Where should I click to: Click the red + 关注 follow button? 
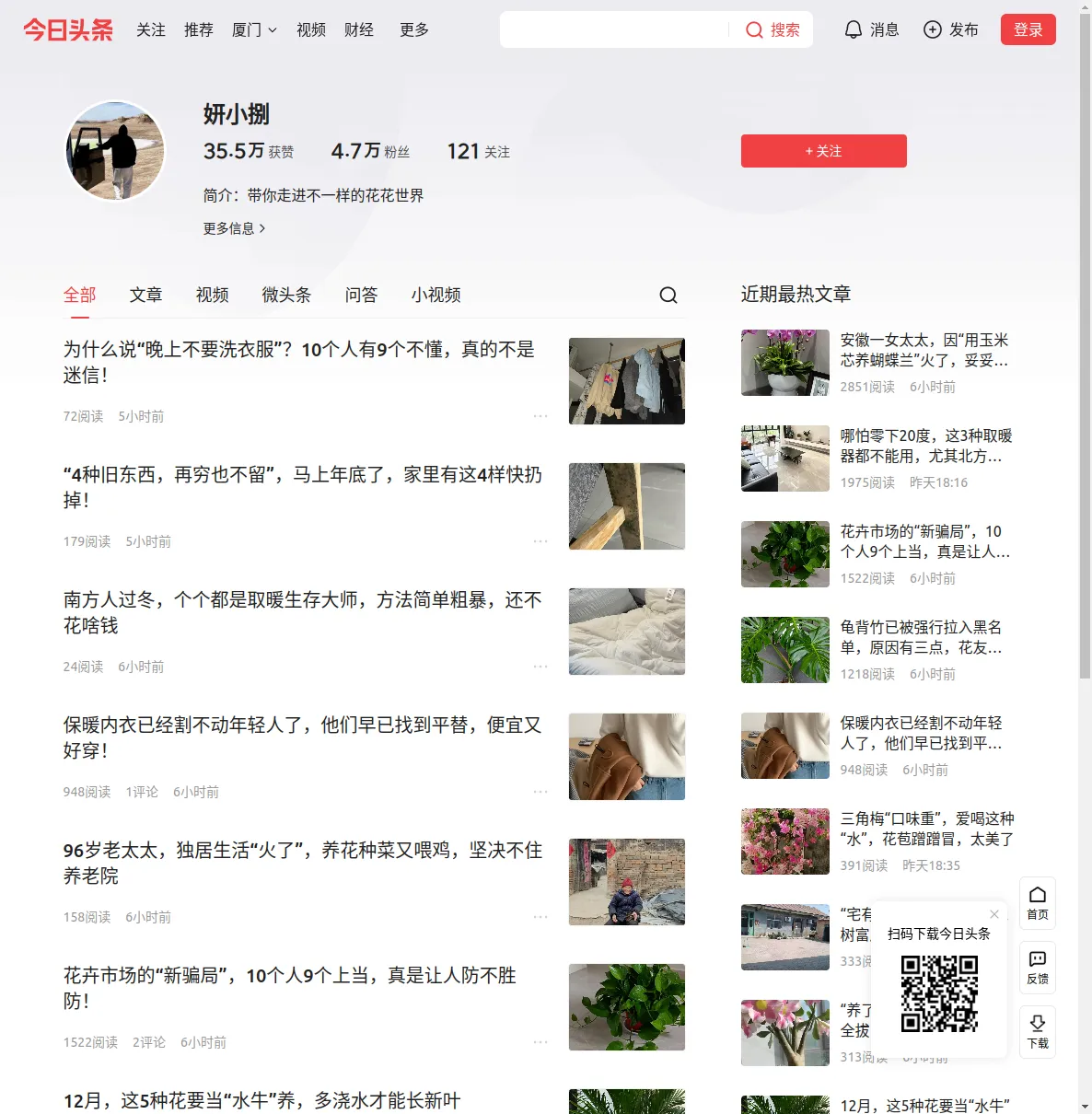[824, 151]
